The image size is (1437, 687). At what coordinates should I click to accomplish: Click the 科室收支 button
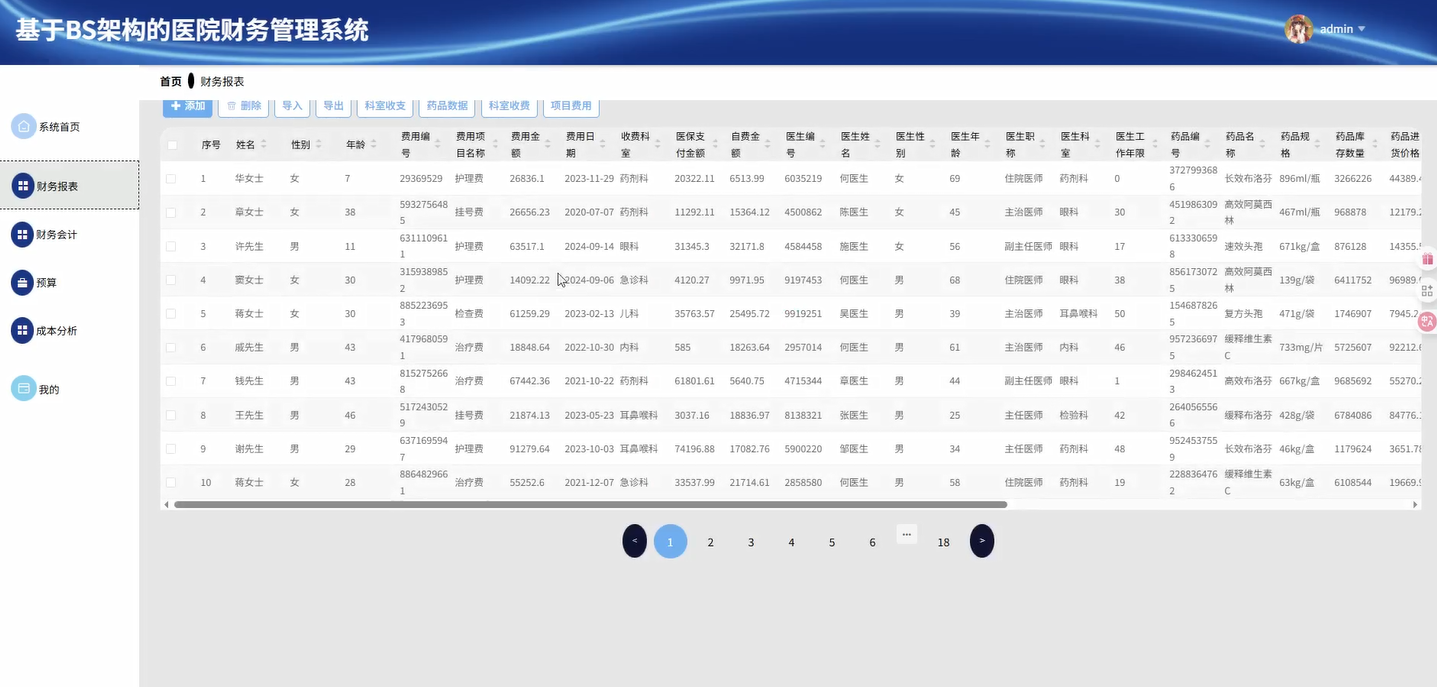click(385, 106)
